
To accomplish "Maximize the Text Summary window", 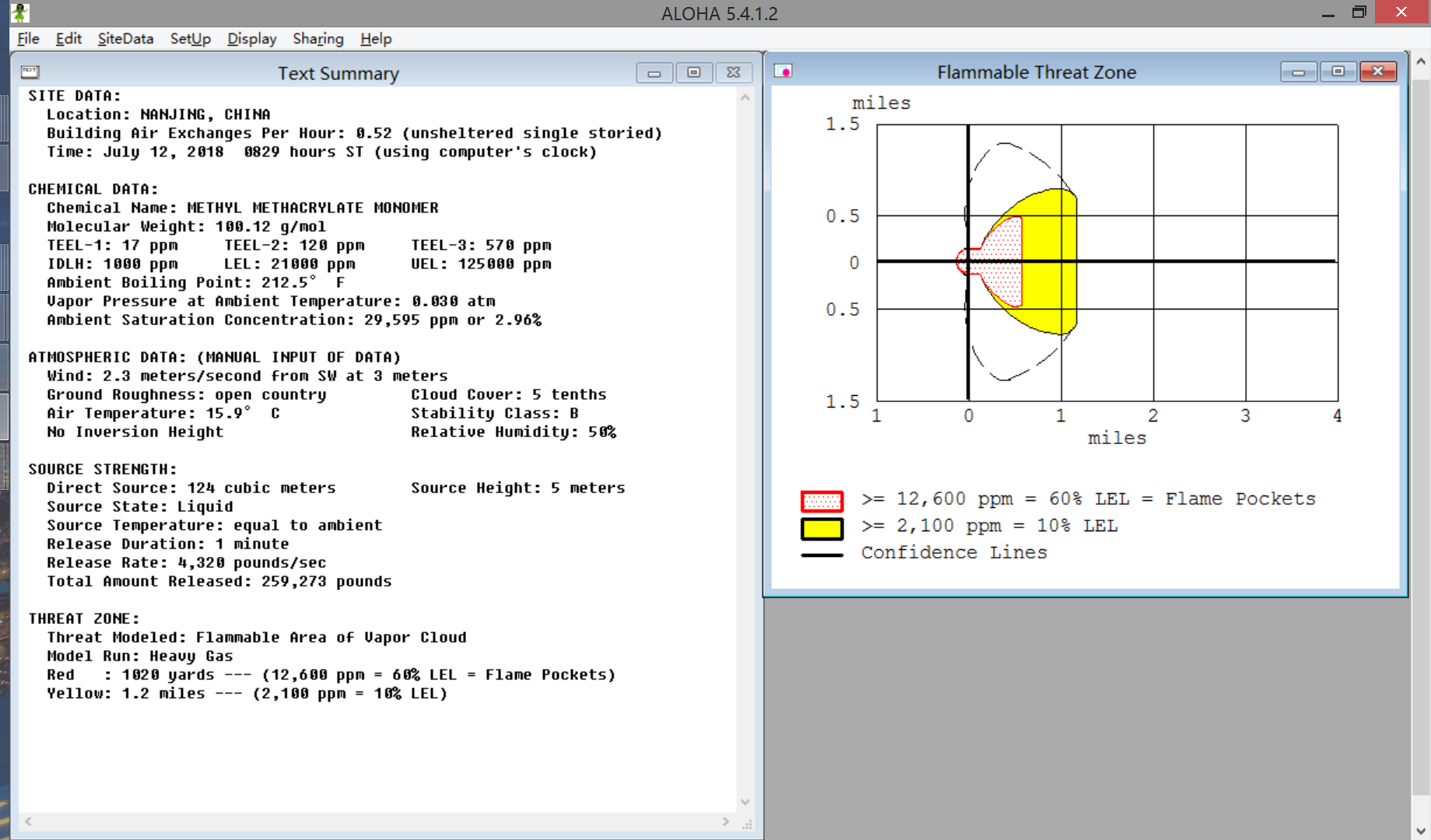I will click(x=694, y=72).
